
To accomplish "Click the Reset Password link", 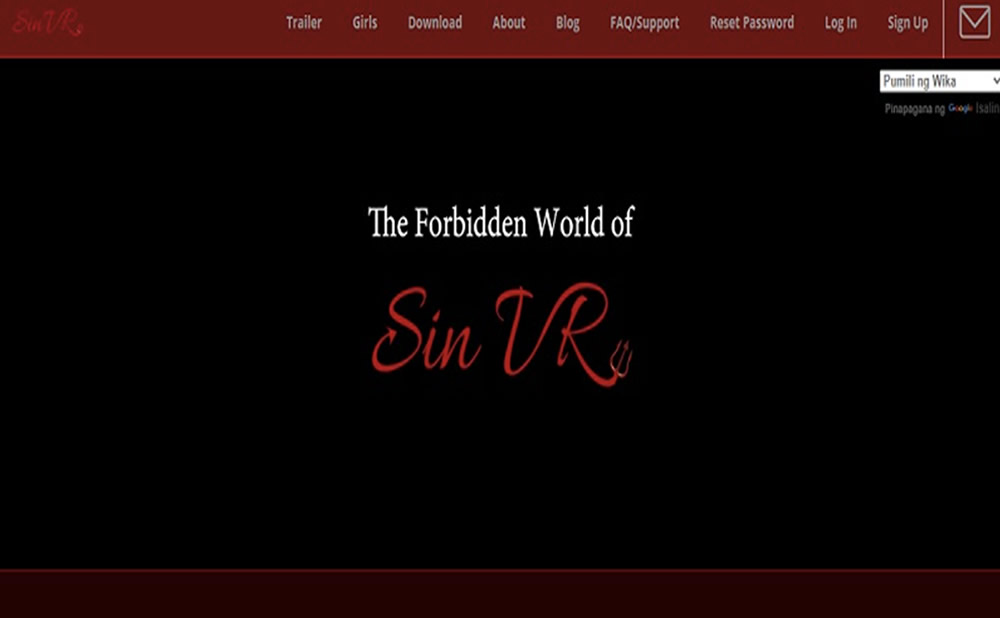I will 751,22.
